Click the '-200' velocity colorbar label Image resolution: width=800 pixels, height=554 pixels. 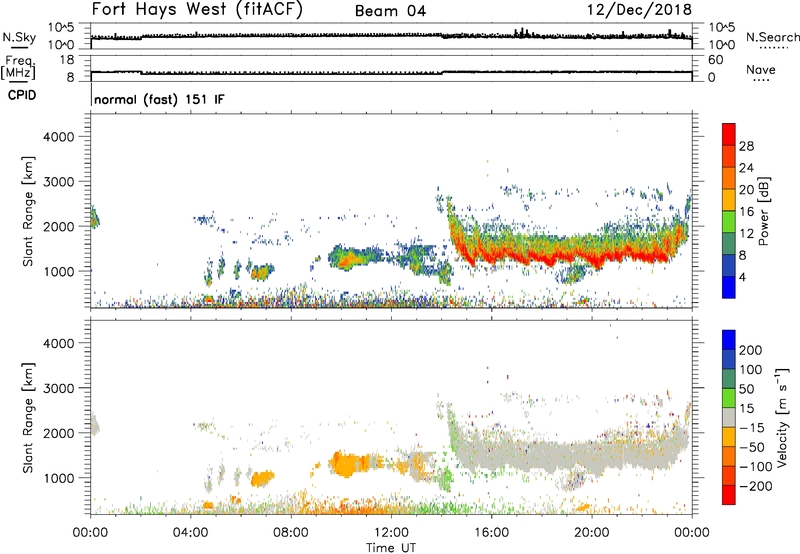[756, 486]
